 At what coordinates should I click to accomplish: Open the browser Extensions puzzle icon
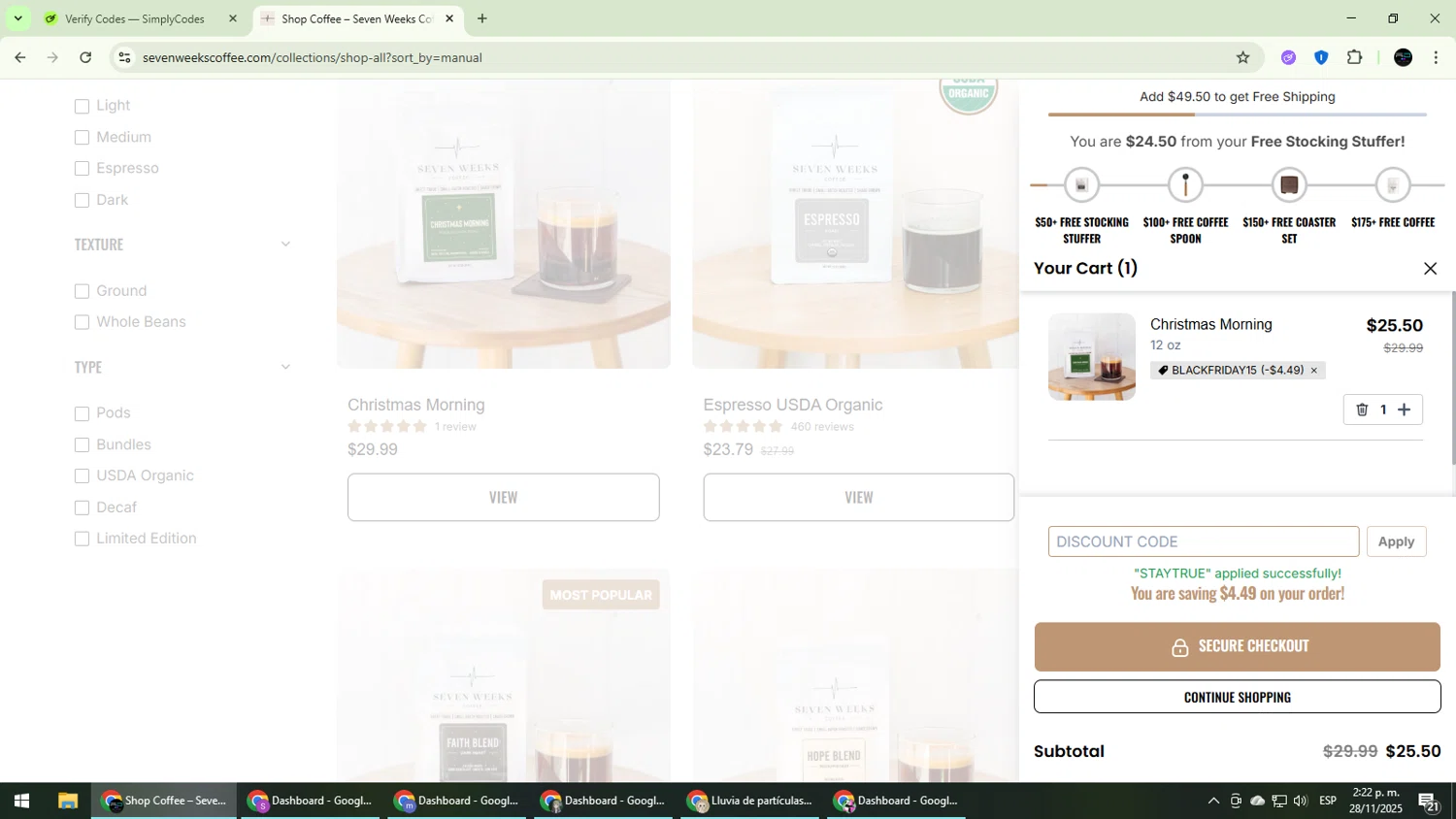point(1354,57)
